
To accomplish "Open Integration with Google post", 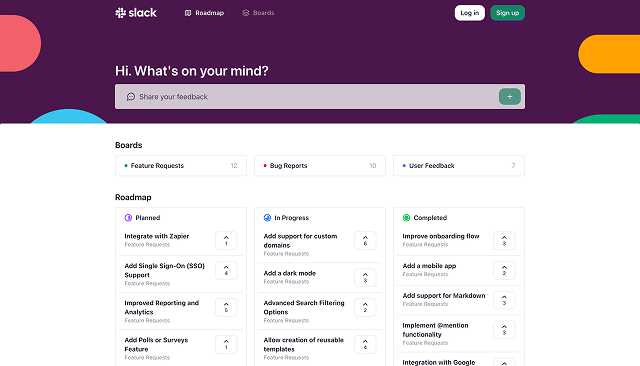I will click(x=439, y=362).
